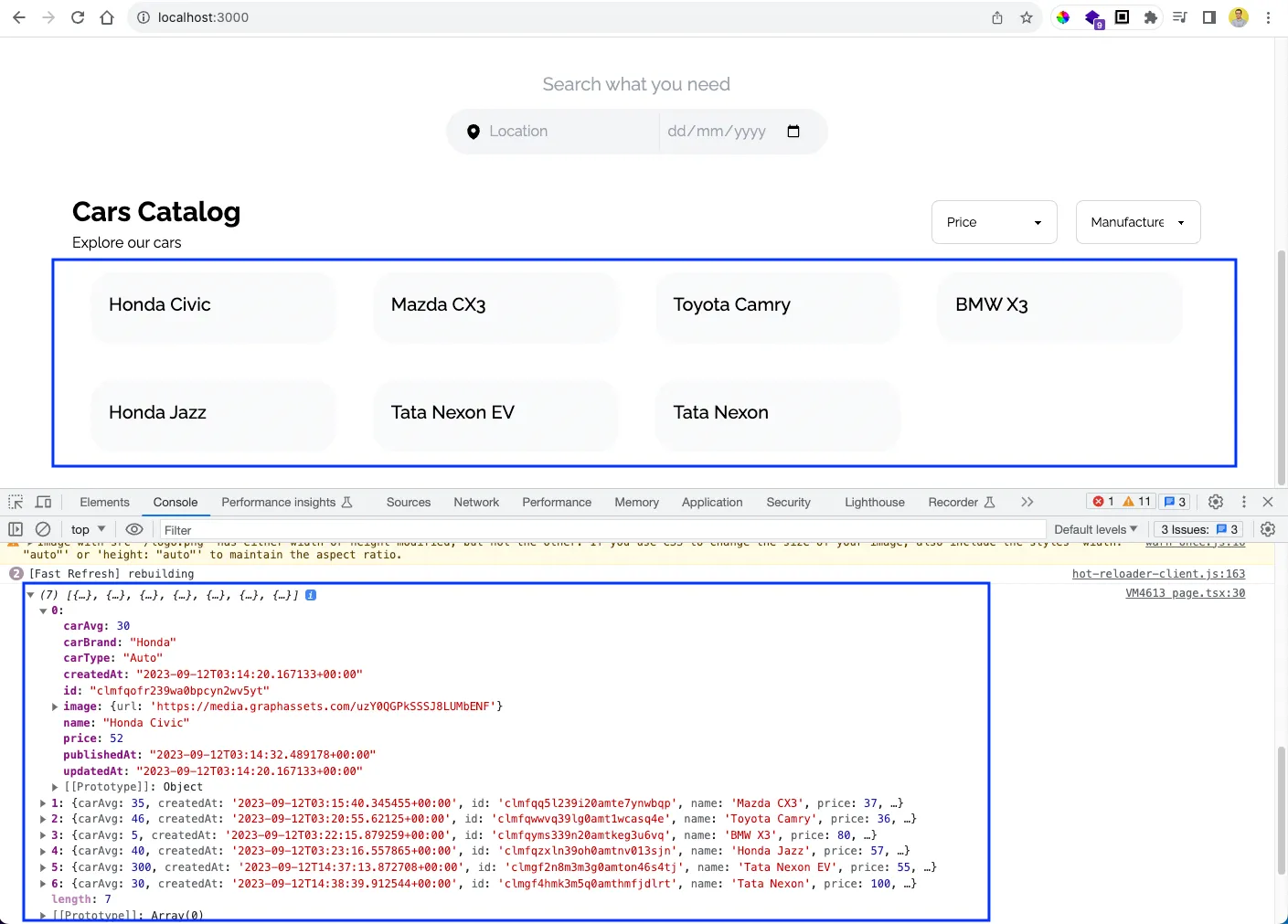Open the Honda Civic car card

point(213,307)
